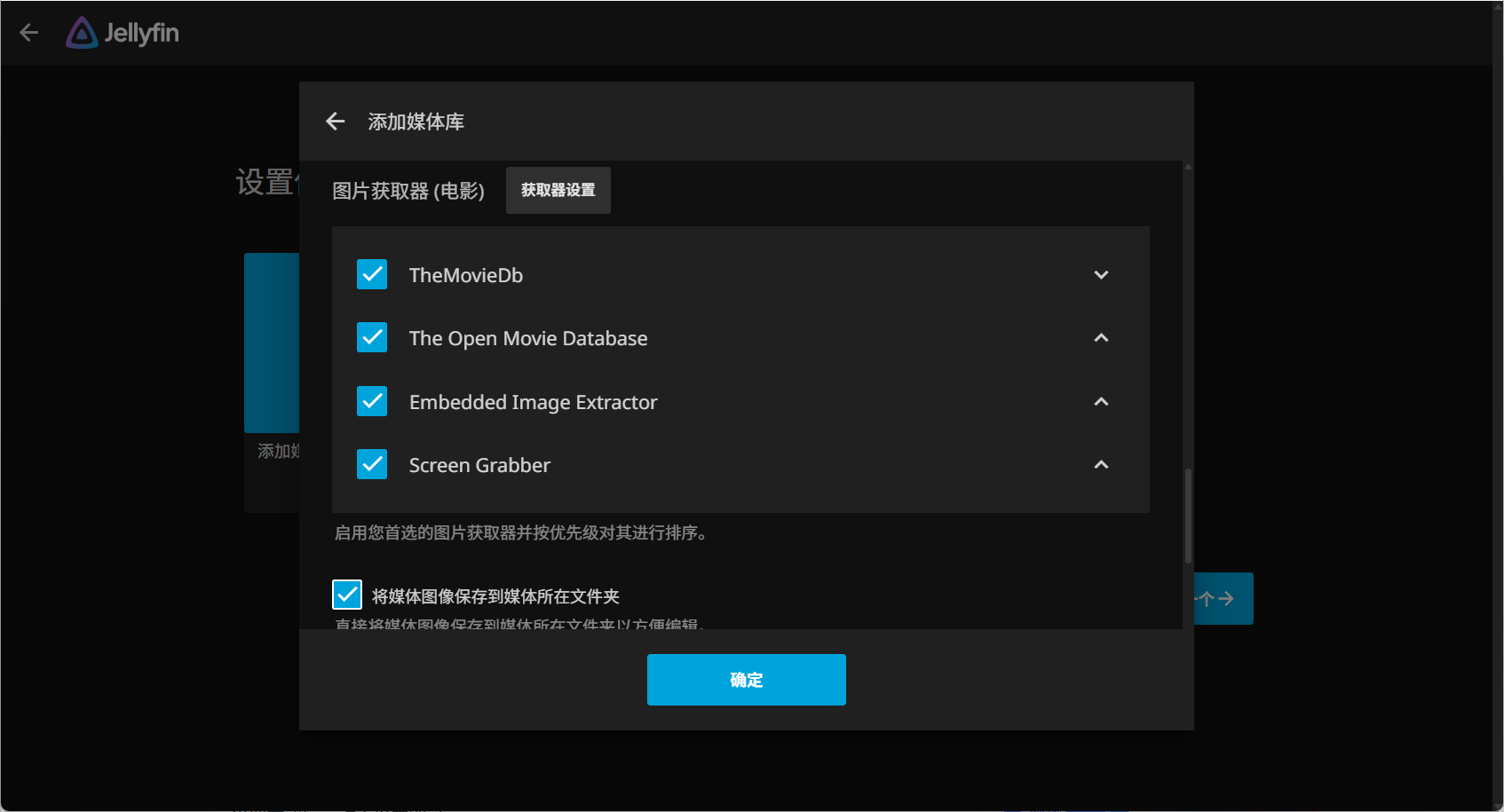The image size is (1504, 812).
Task: Go back using the top-left page arrow
Action: pyautogui.click(x=28, y=33)
